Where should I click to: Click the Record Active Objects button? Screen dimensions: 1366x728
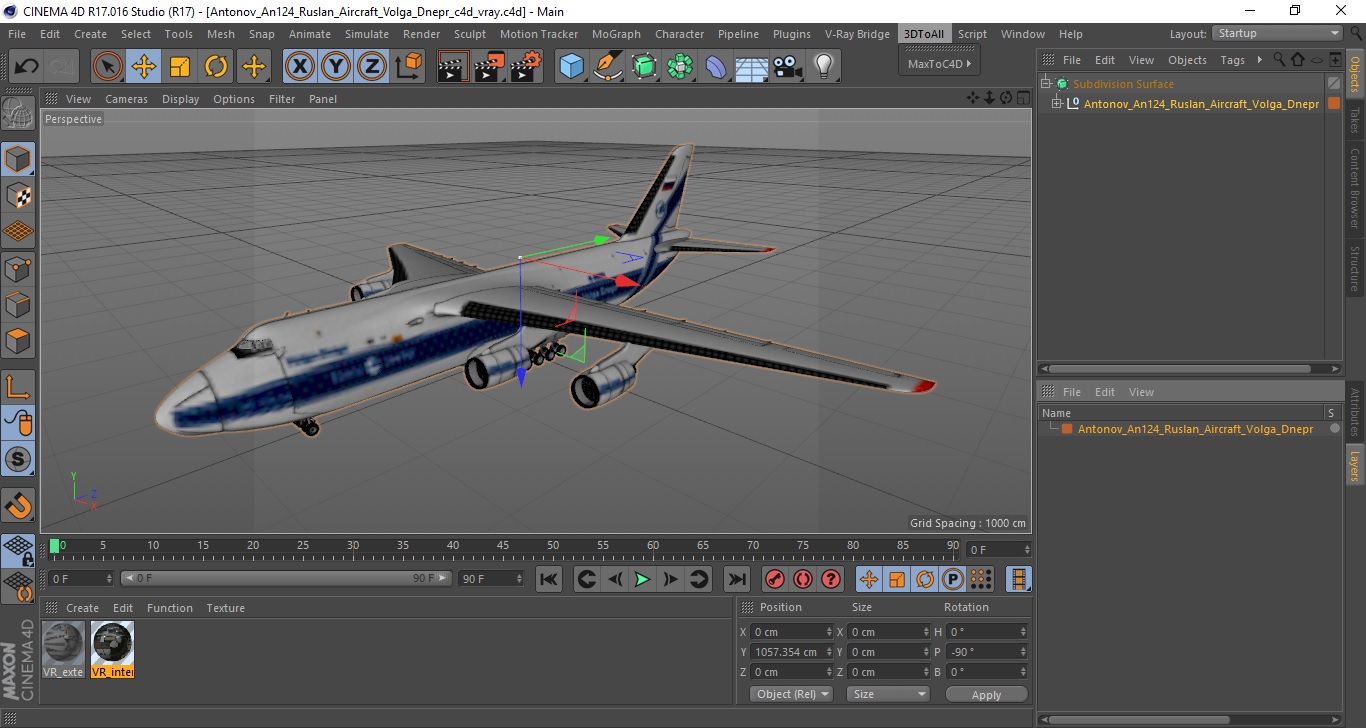click(775, 579)
